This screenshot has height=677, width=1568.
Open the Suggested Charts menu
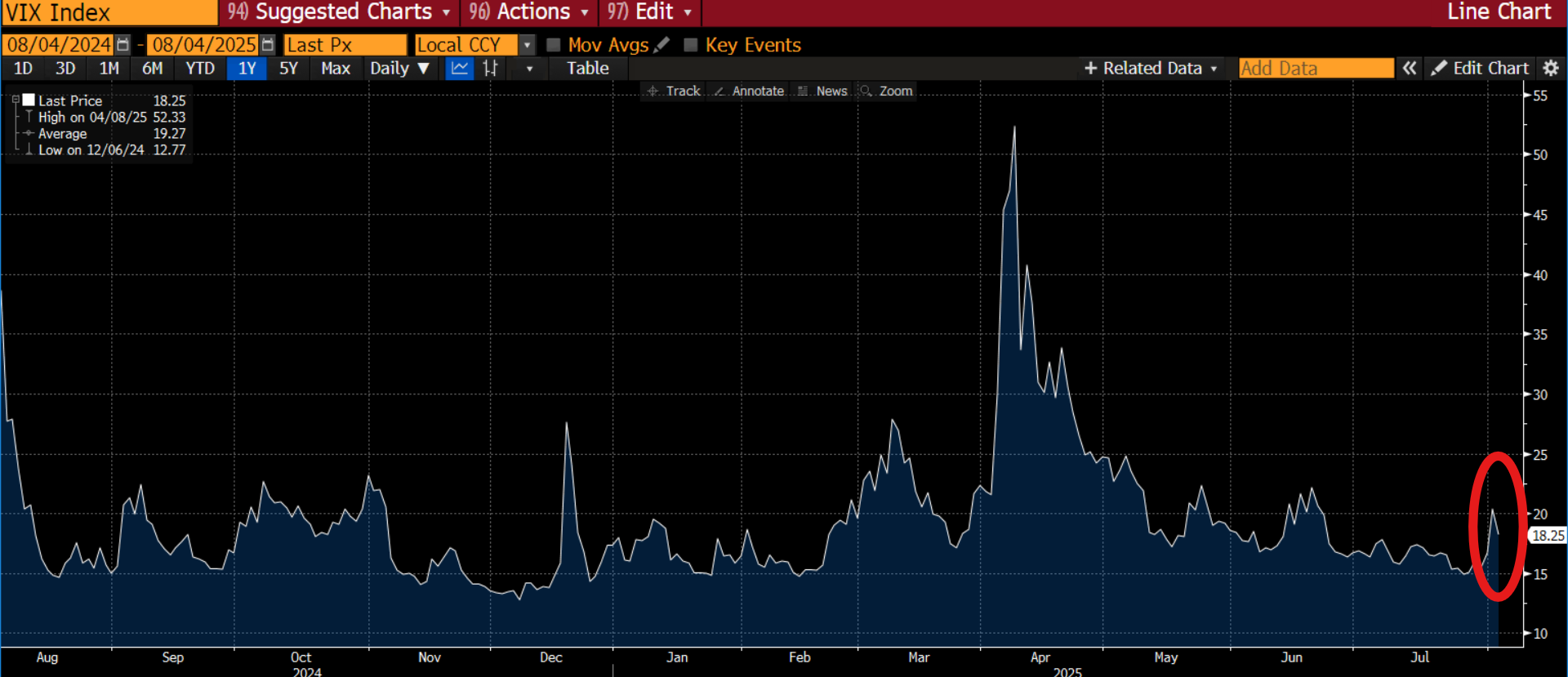click(x=339, y=12)
